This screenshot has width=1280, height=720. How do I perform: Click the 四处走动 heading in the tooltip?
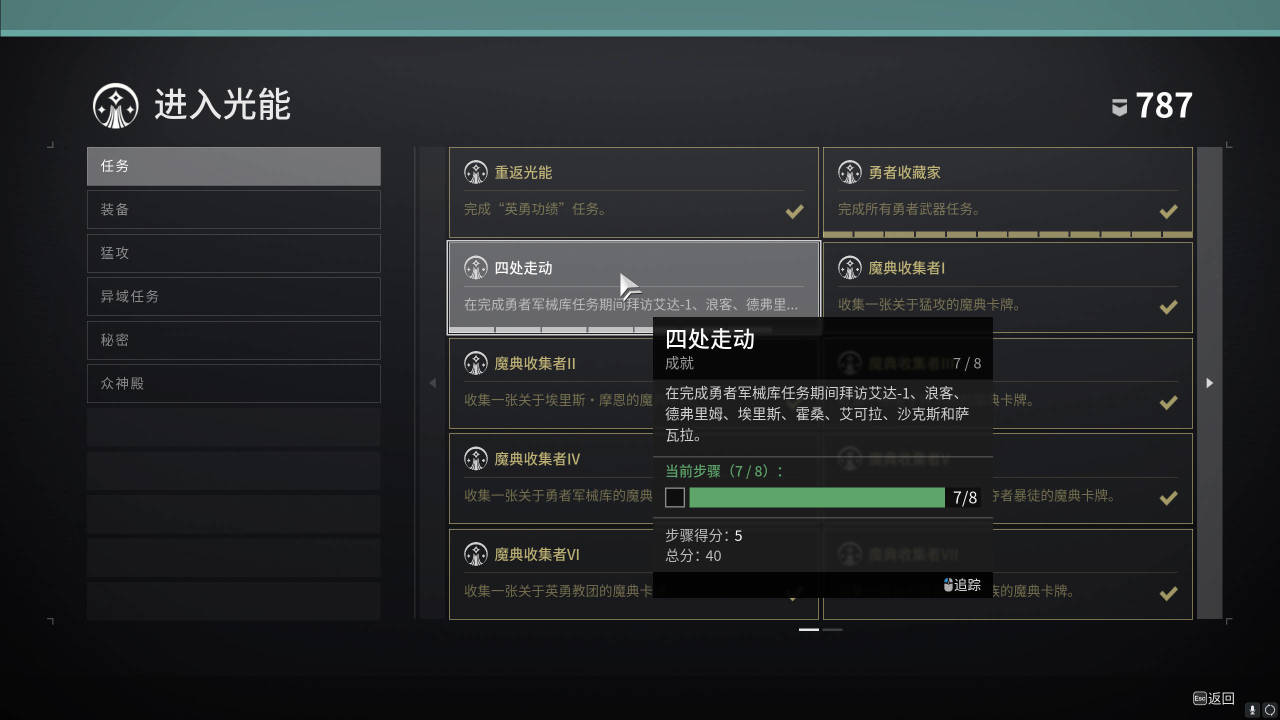tap(710, 339)
